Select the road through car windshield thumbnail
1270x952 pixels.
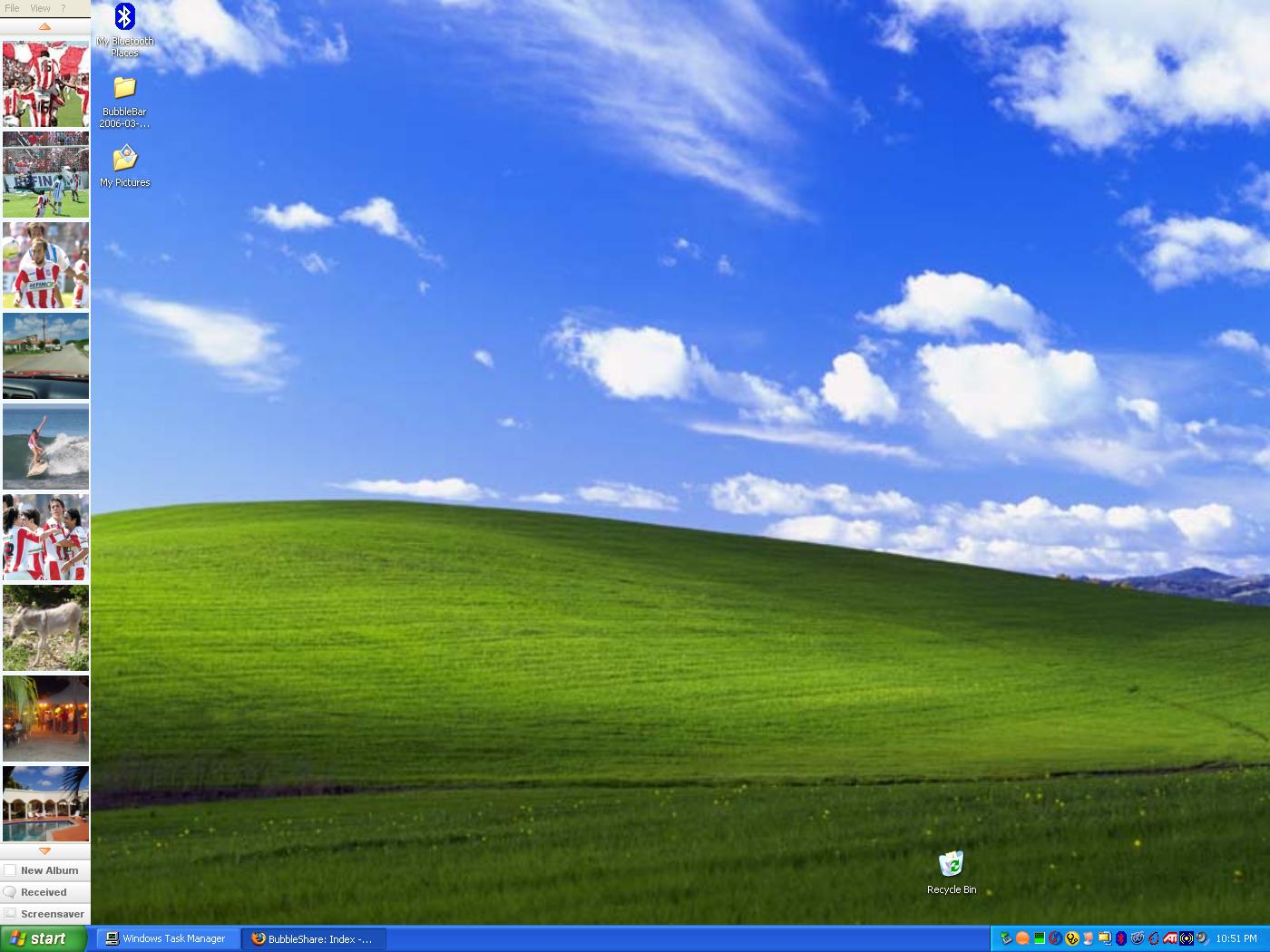(x=46, y=355)
